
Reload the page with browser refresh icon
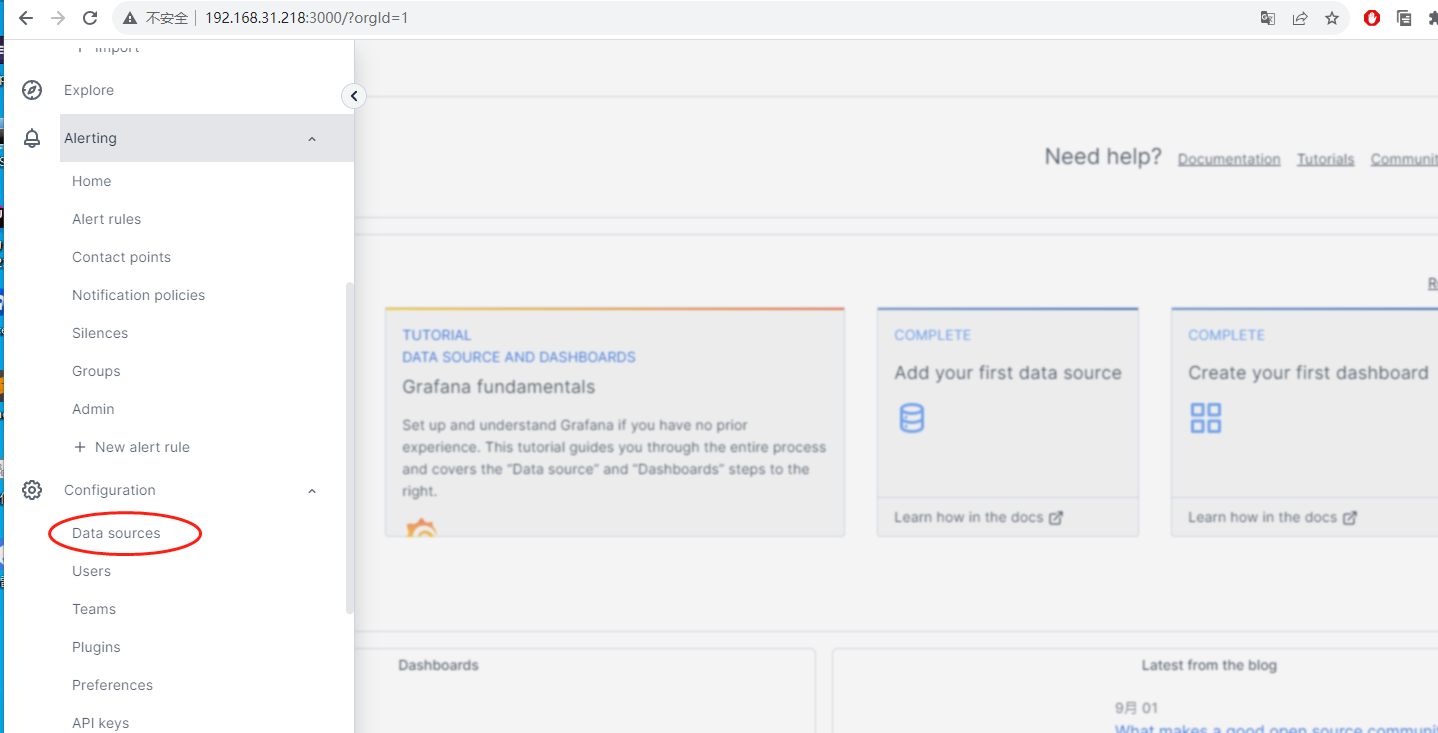click(90, 18)
